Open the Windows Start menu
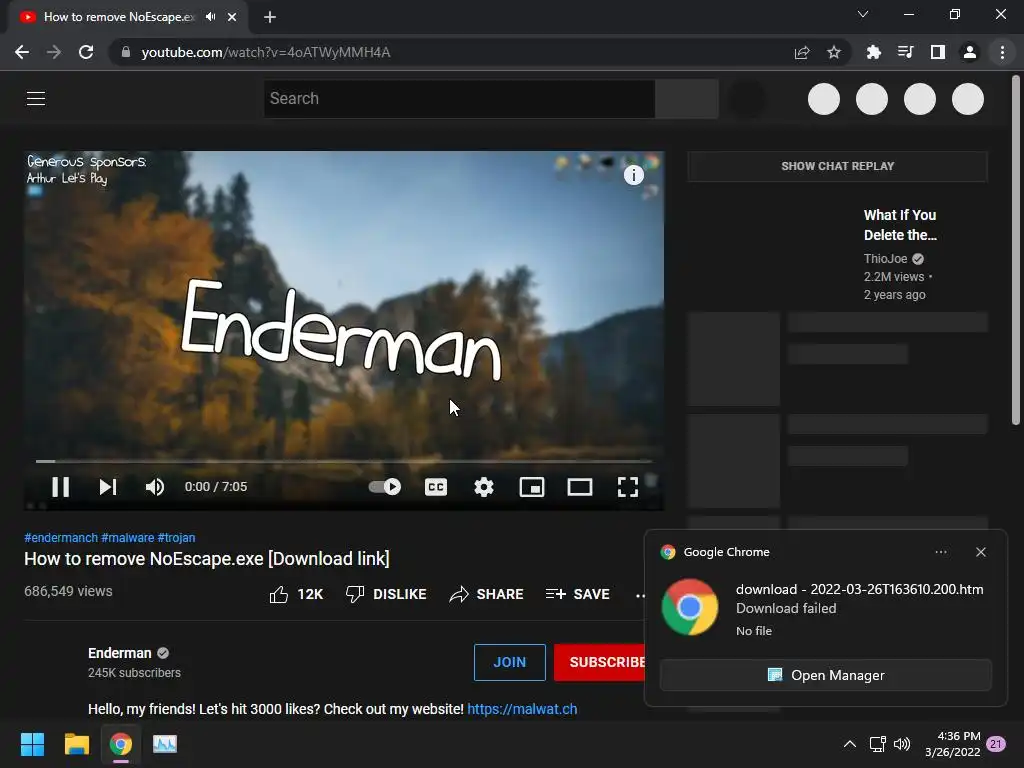 click(x=32, y=744)
